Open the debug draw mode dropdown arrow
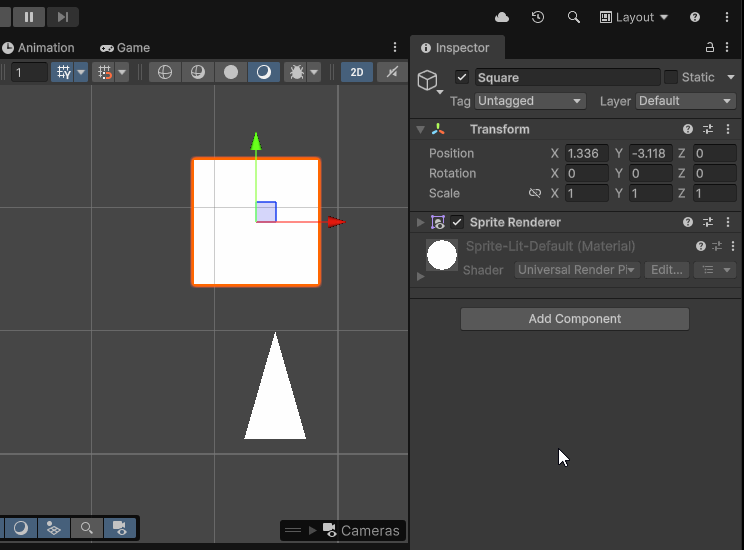 click(314, 73)
